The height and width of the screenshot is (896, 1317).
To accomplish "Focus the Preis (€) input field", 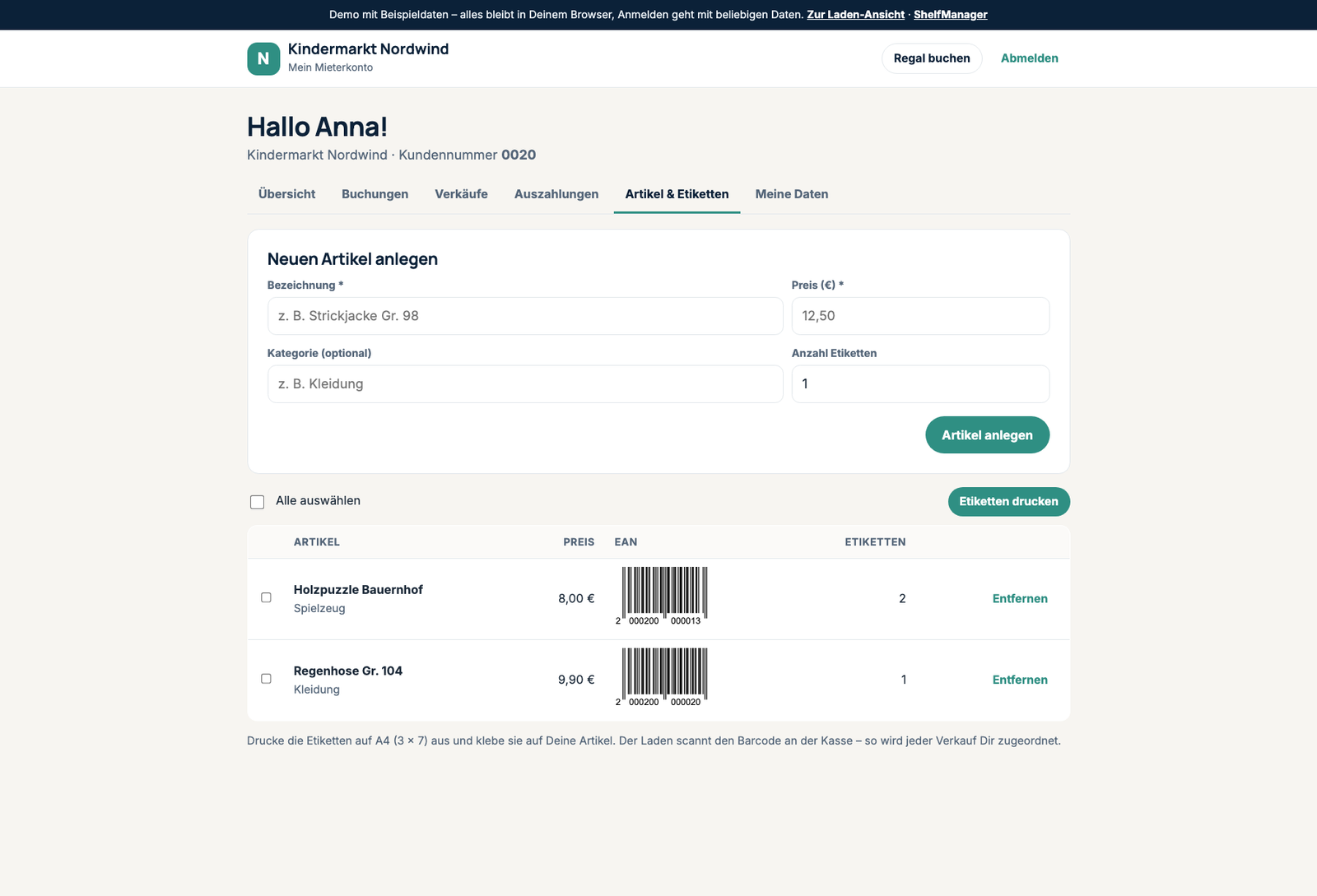I will pos(920,316).
